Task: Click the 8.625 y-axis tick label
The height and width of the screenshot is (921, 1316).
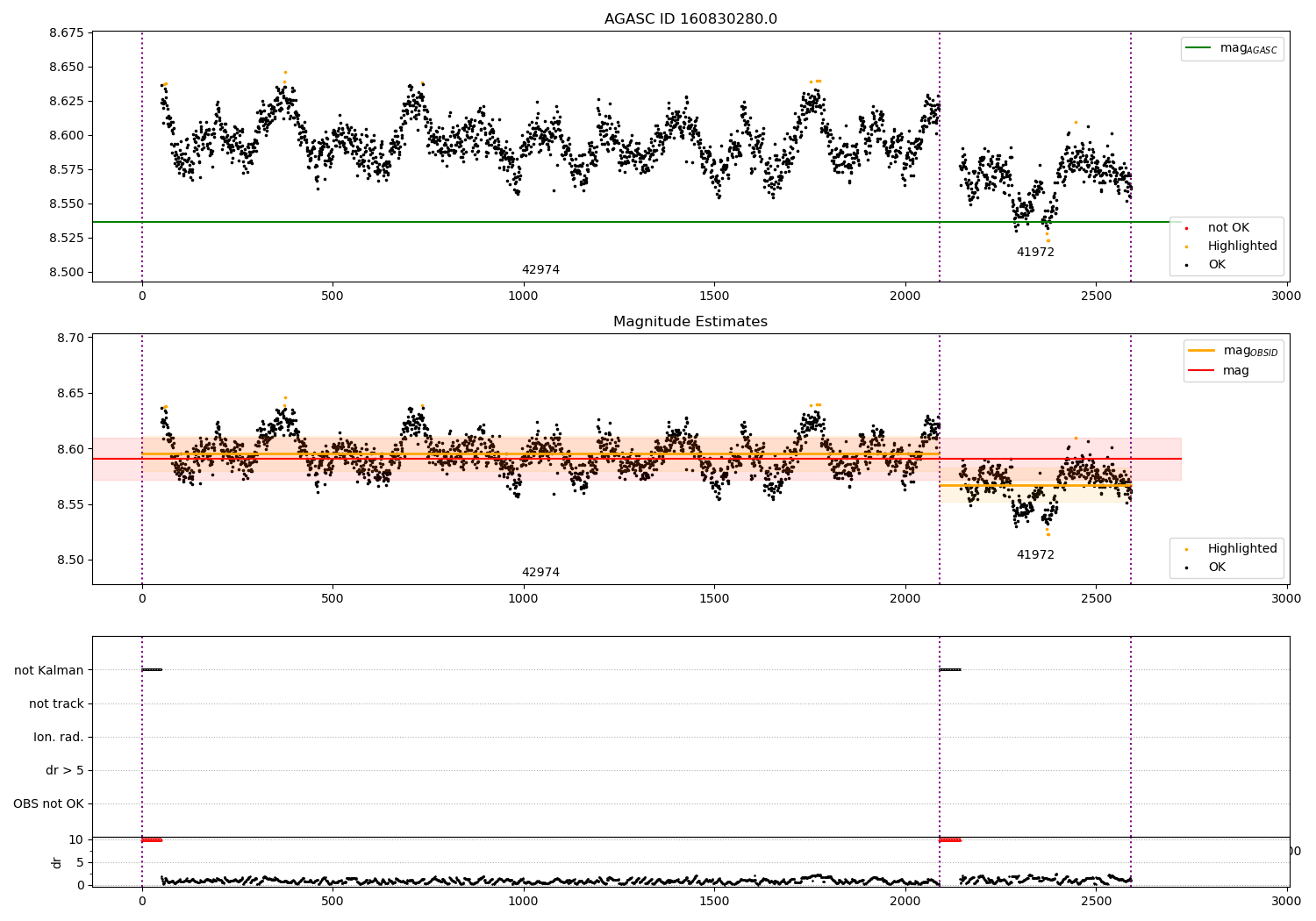Action: point(67,102)
